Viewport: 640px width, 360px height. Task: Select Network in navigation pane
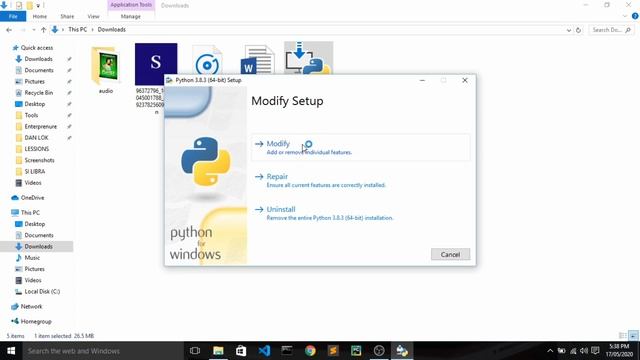(31, 306)
